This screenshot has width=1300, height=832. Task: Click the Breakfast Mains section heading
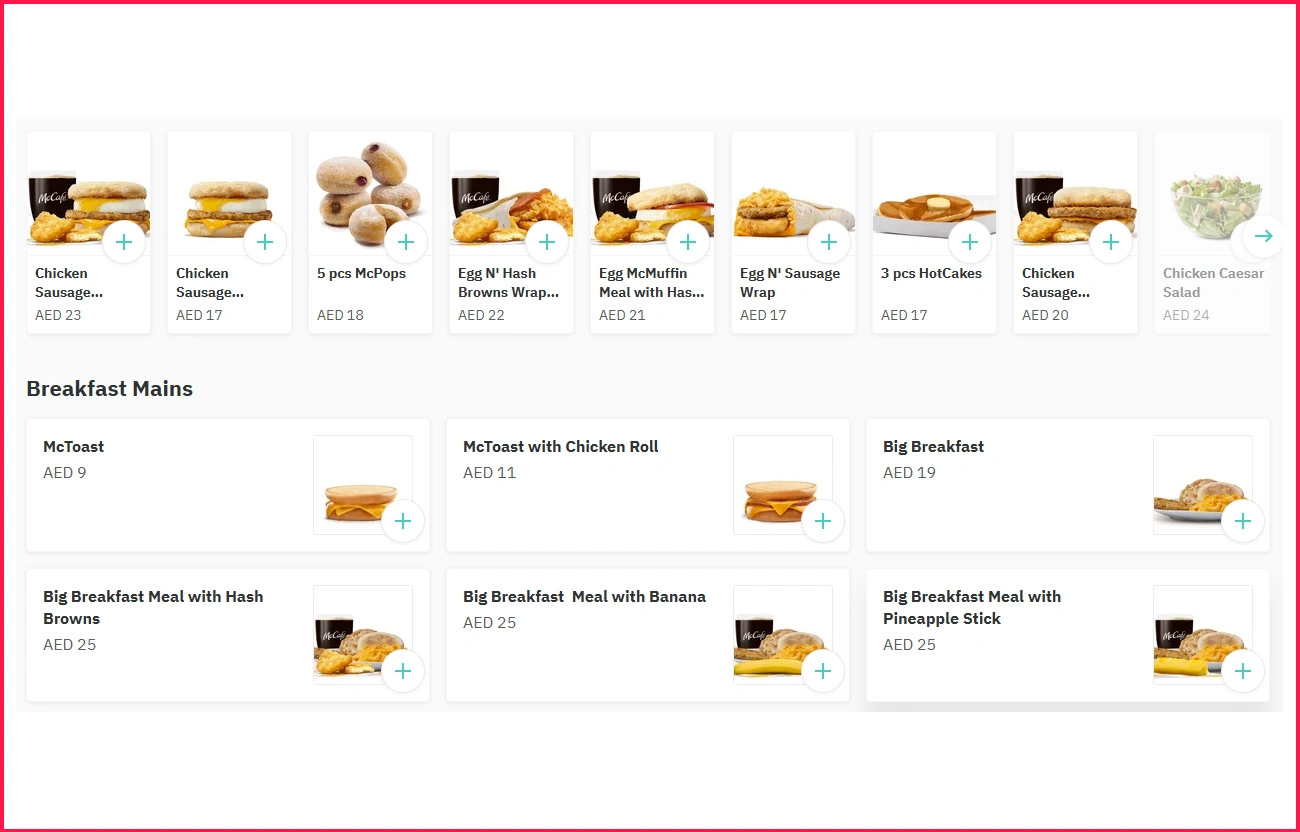coord(110,389)
